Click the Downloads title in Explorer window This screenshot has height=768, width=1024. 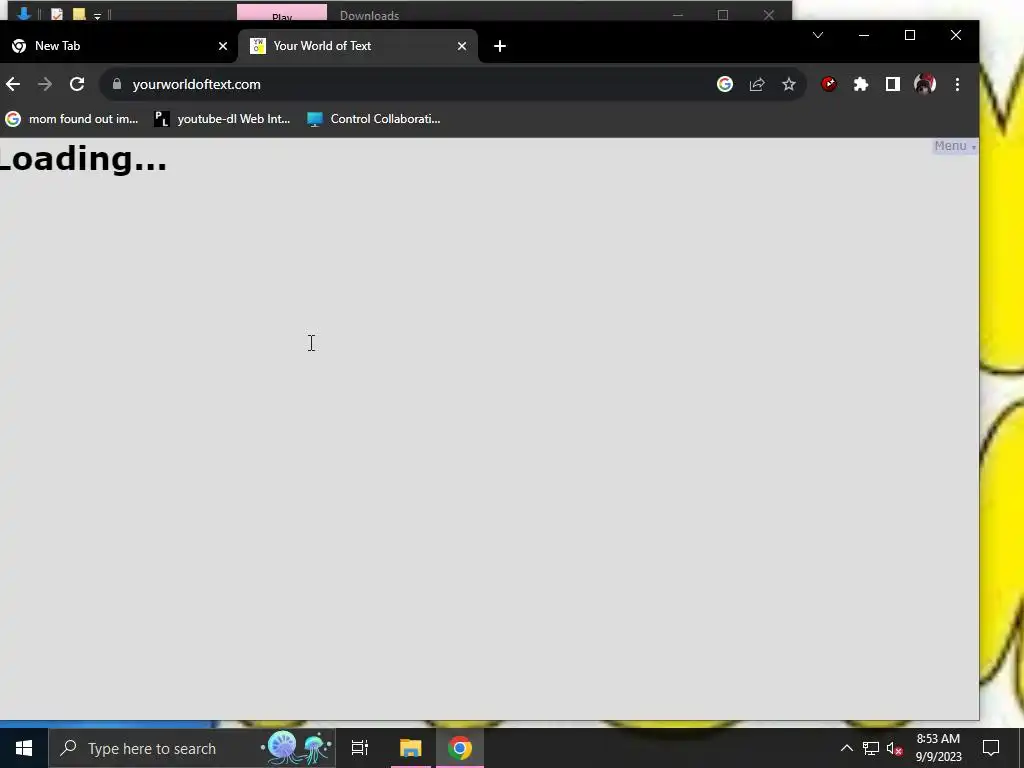[369, 15]
